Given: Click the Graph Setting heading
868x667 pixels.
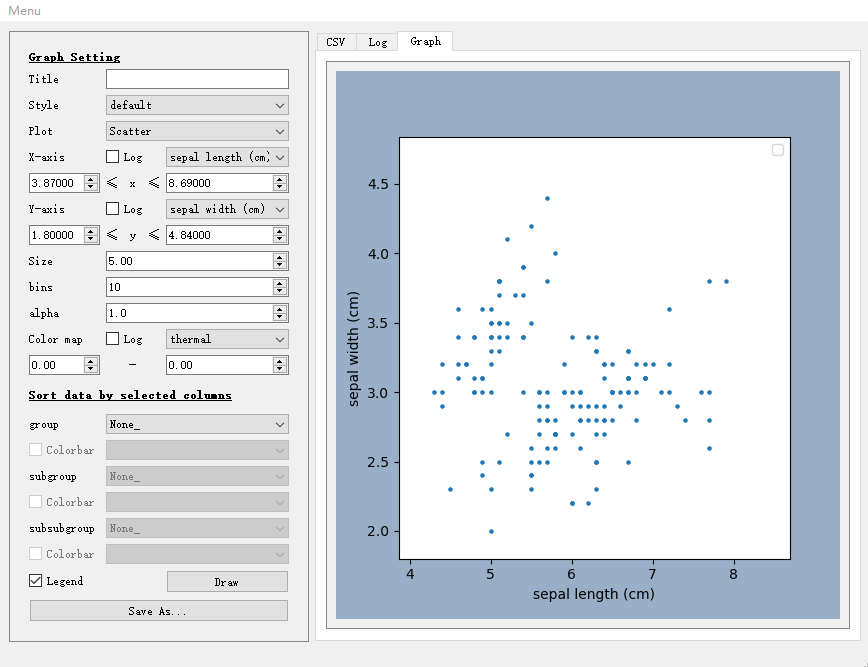Looking at the screenshot, I should tap(74, 57).
